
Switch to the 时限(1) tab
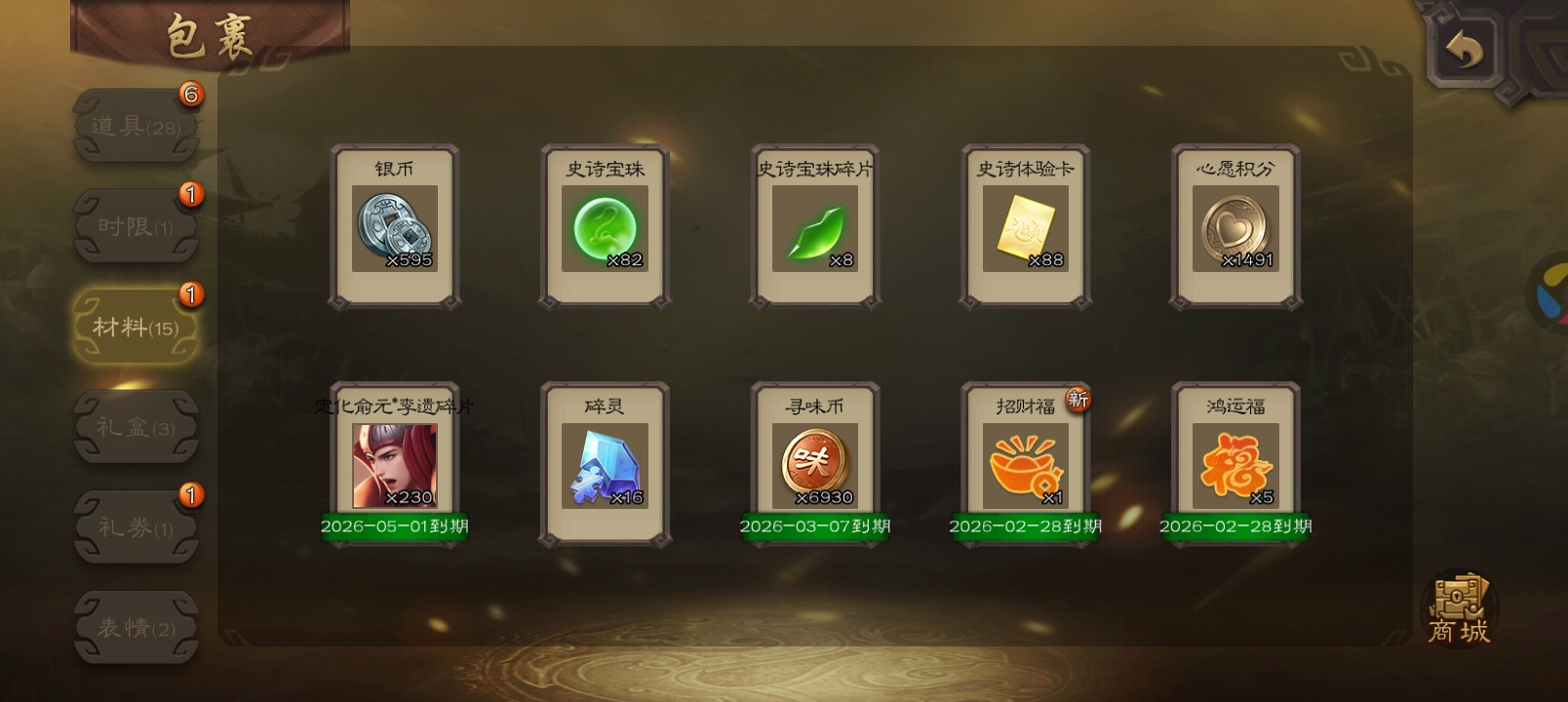tap(137, 226)
